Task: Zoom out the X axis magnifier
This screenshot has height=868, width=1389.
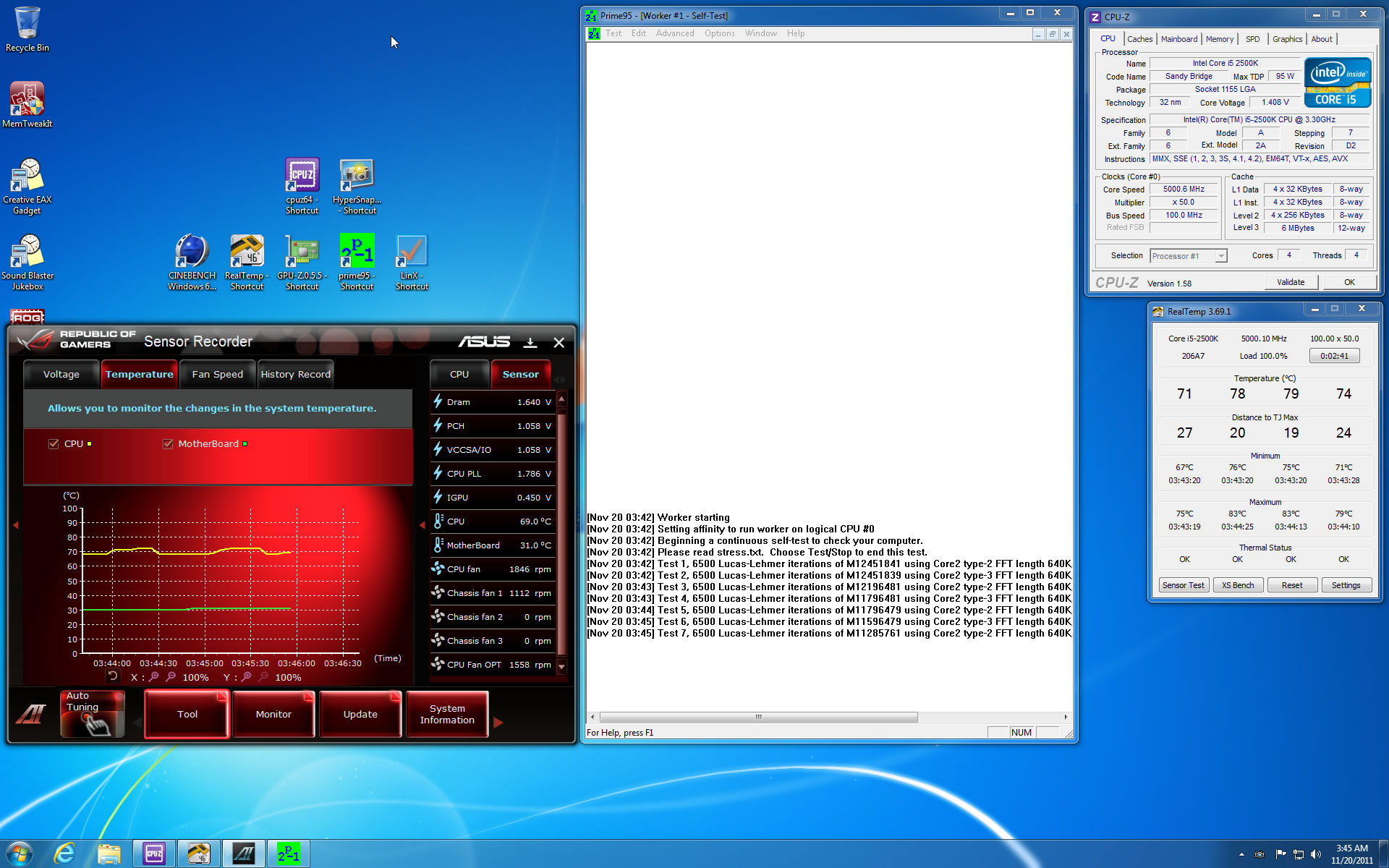Action: (171, 677)
